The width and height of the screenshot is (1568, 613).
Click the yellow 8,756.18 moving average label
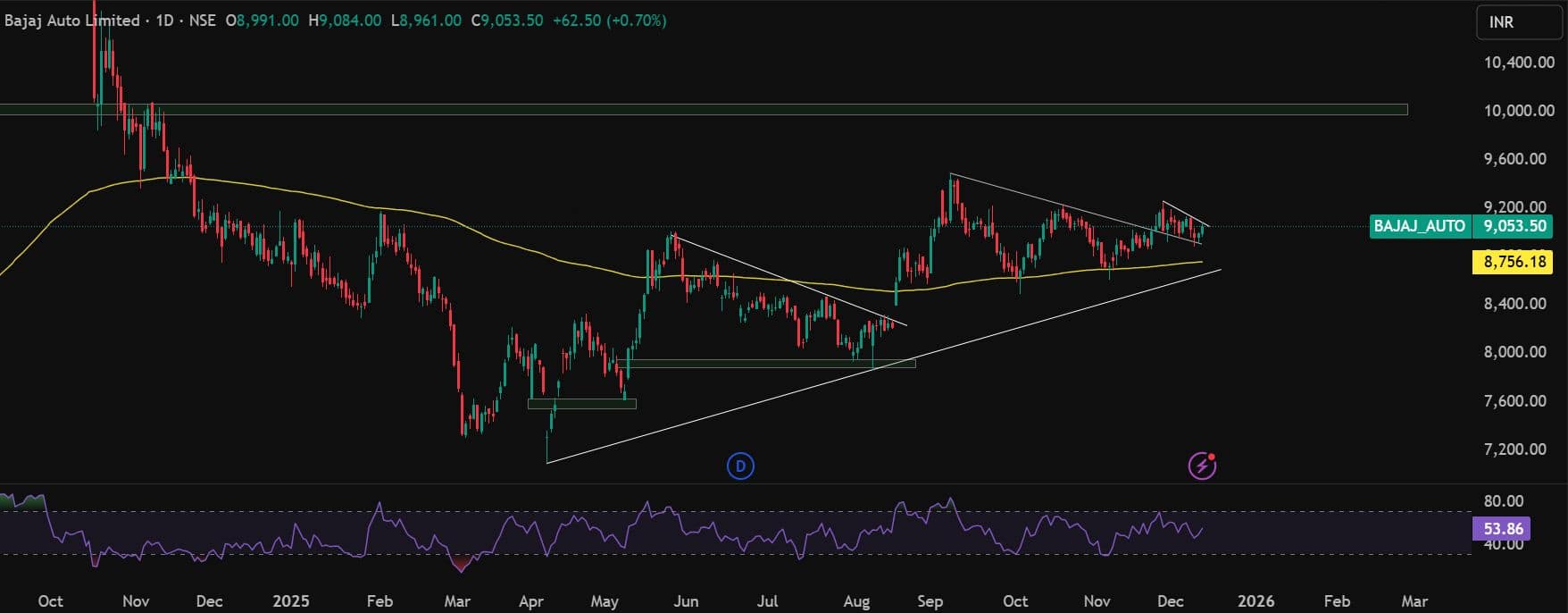point(1514,262)
